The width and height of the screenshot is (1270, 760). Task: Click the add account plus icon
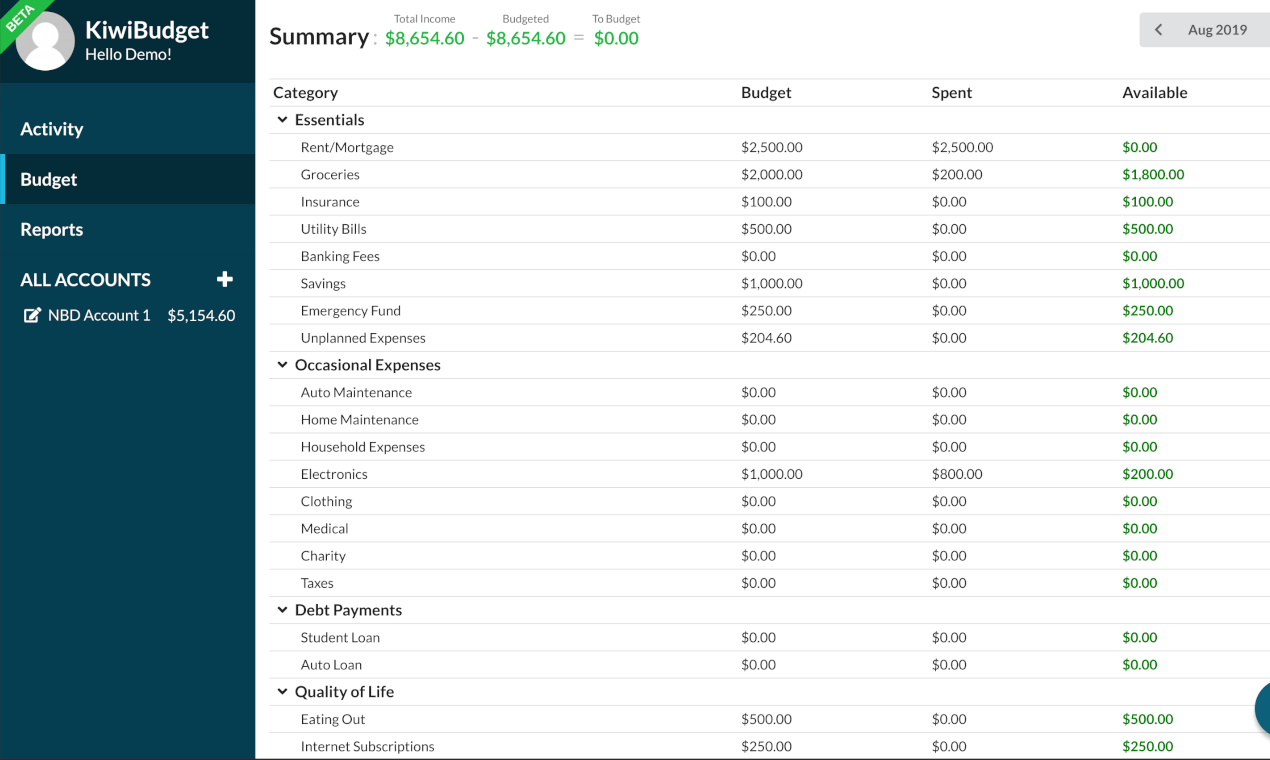[225, 279]
